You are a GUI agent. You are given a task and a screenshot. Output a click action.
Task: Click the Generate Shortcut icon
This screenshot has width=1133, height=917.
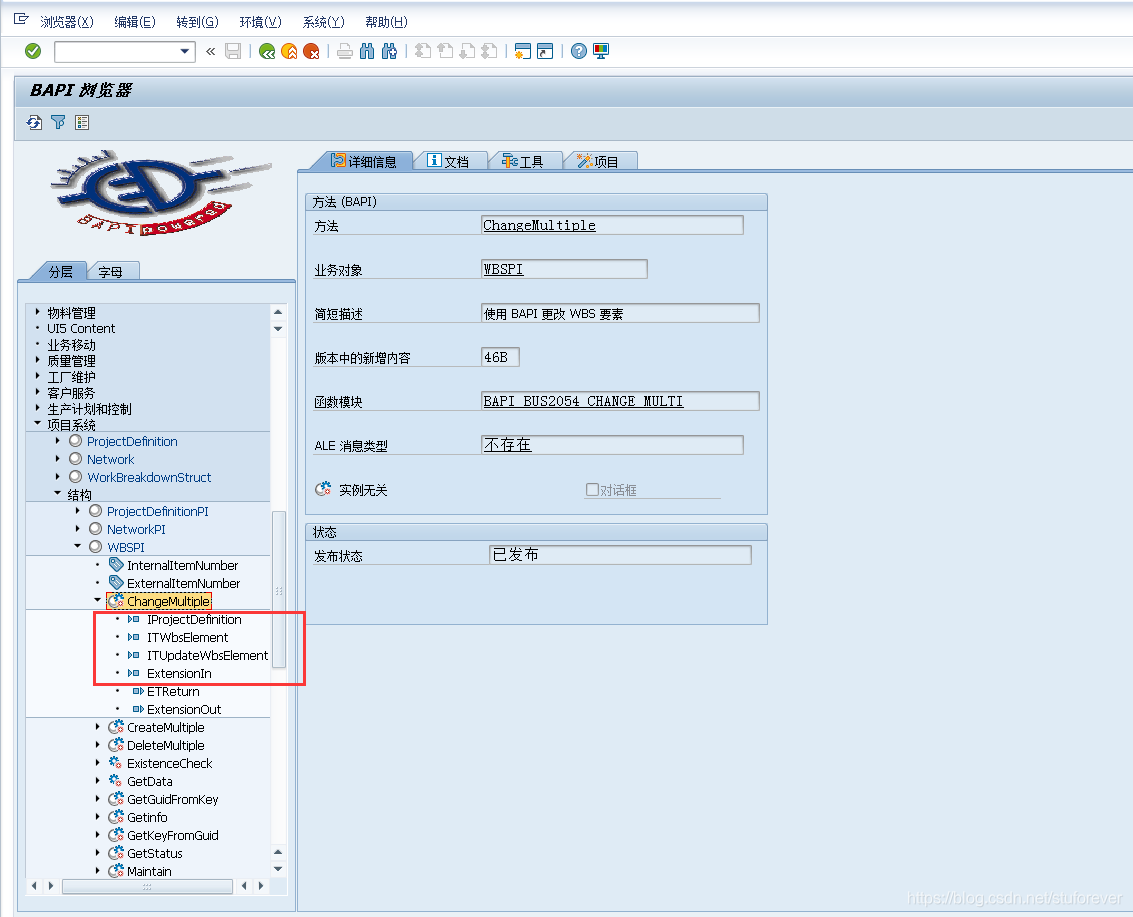[x=545, y=51]
